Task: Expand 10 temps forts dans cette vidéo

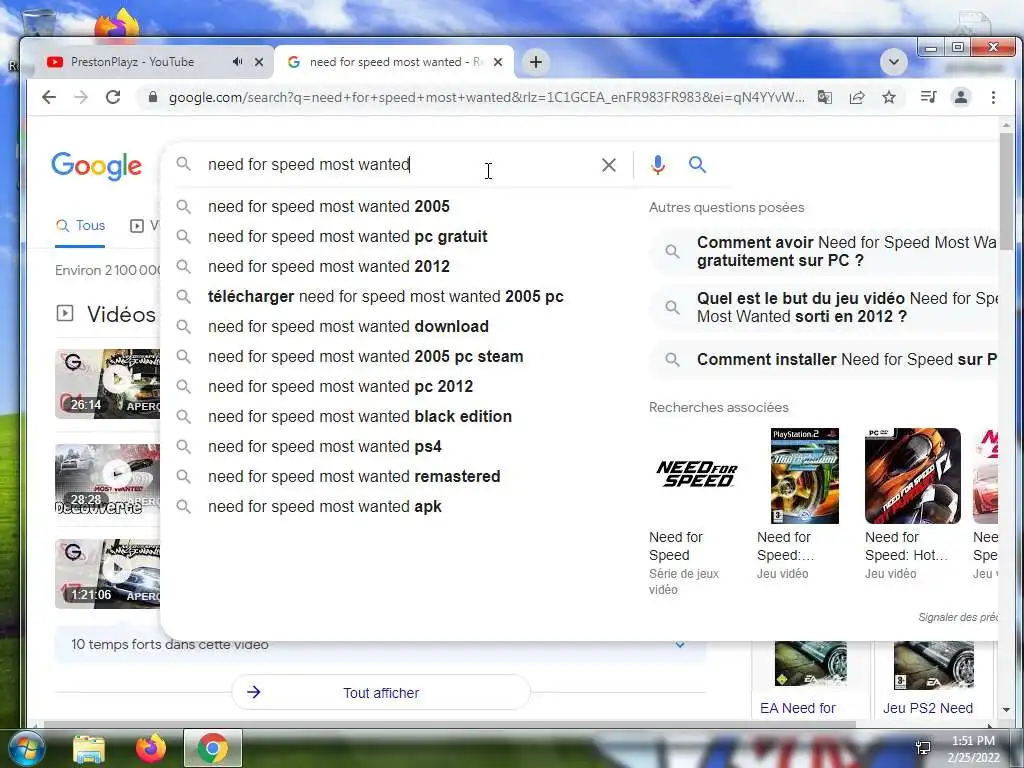Action: [380, 645]
